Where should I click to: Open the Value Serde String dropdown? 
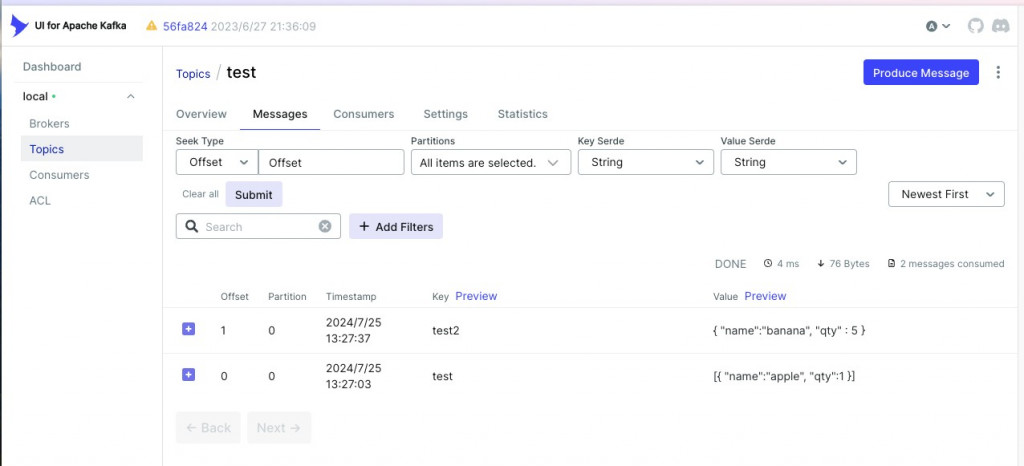point(788,162)
